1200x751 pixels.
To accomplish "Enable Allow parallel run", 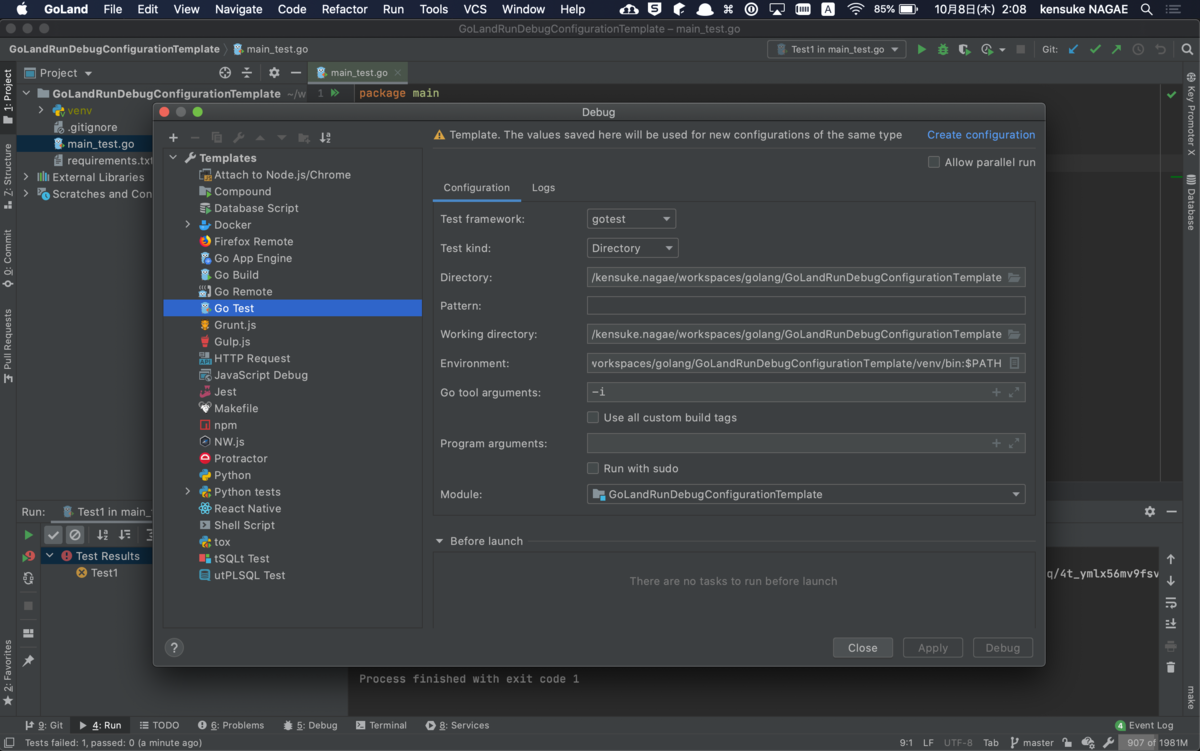I will click(x=934, y=162).
